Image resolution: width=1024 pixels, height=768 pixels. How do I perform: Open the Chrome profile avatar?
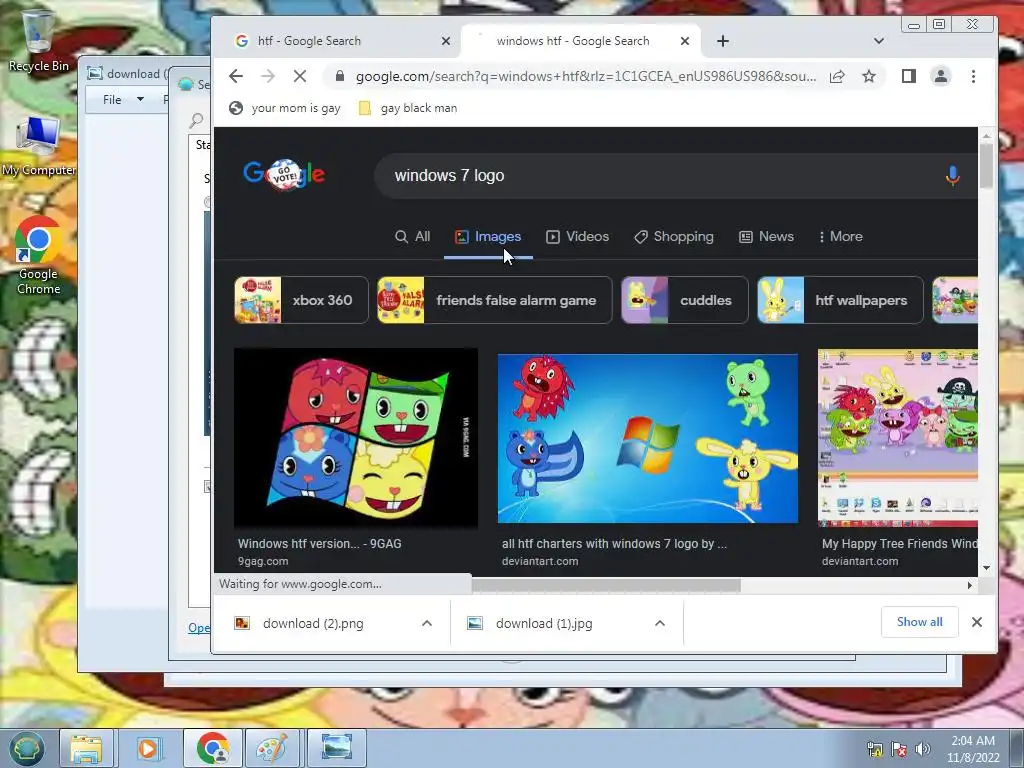940,76
